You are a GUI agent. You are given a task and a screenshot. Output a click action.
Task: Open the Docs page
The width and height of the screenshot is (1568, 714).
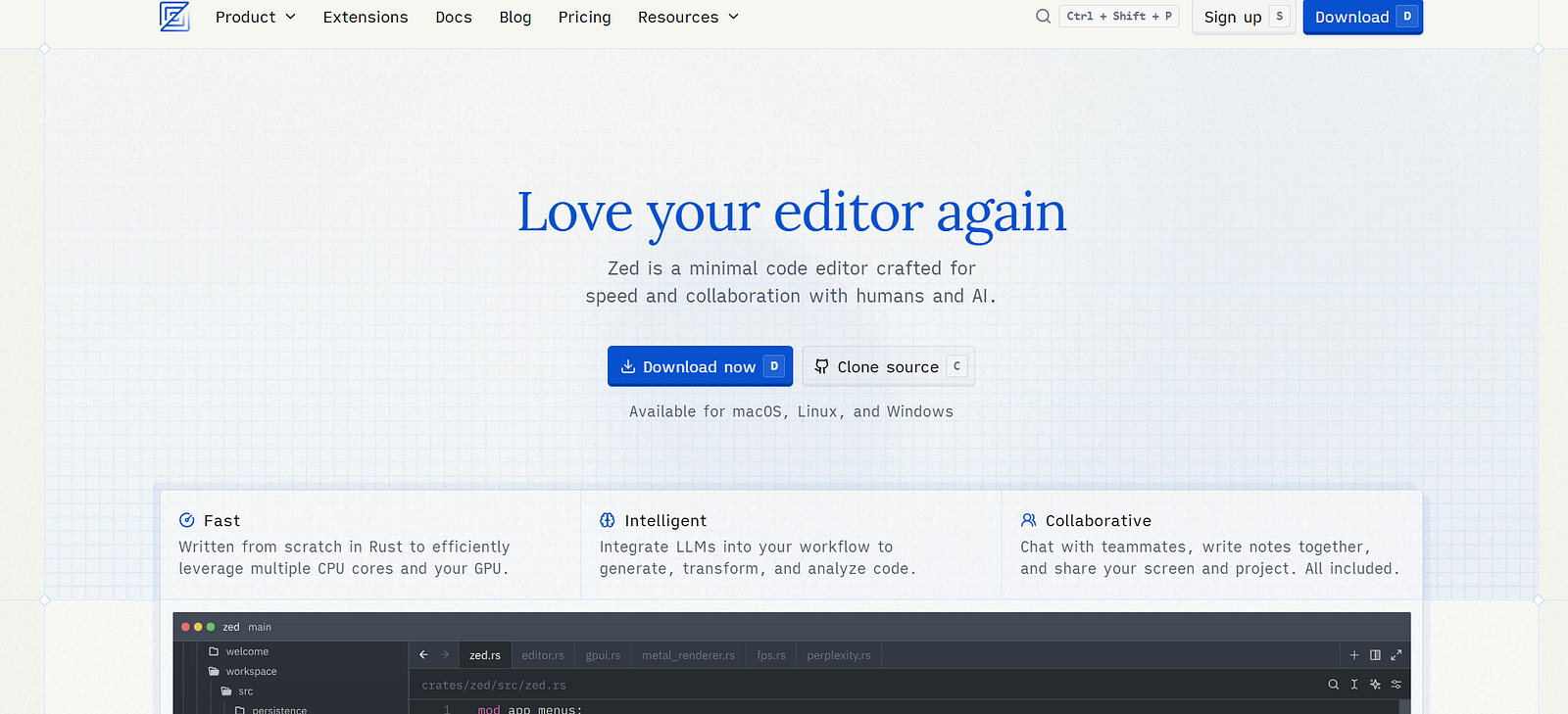(454, 17)
